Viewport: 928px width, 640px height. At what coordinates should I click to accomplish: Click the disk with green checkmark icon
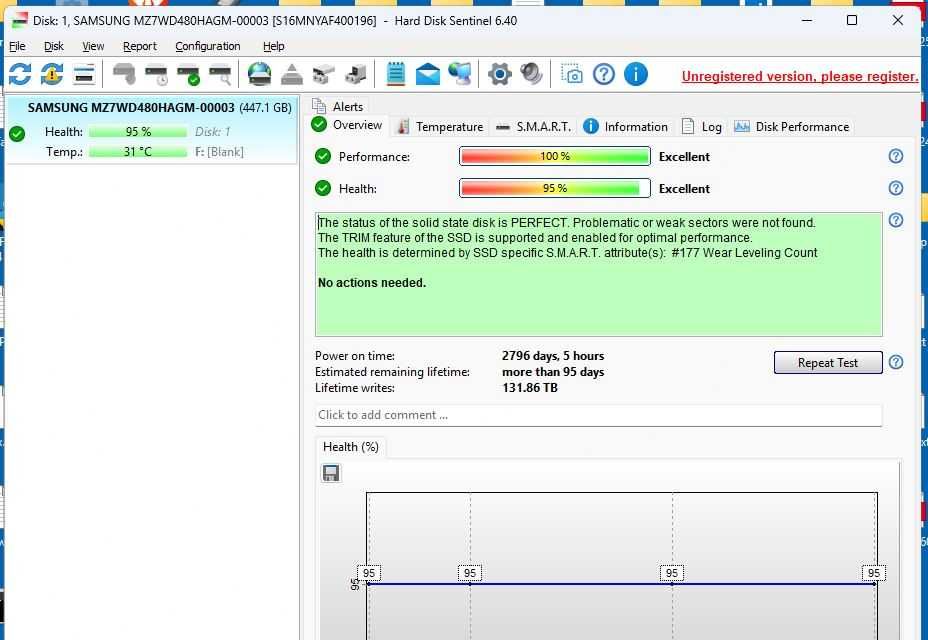188,75
